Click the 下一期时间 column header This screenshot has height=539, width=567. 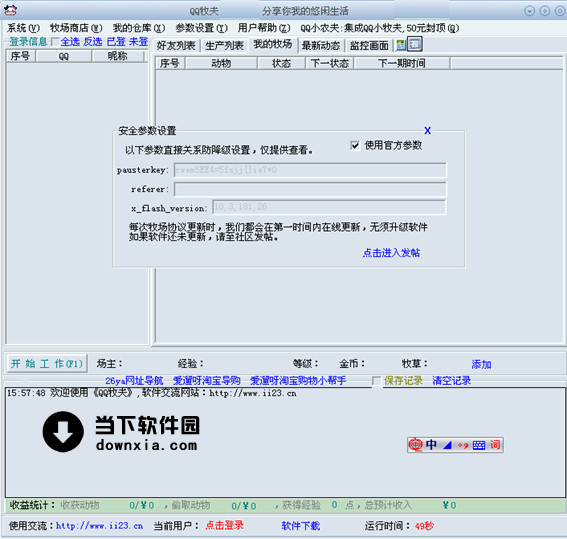[x=402, y=63]
